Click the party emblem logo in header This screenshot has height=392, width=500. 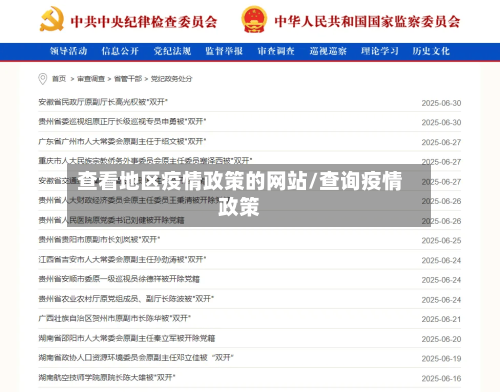(x=52, y=19)
